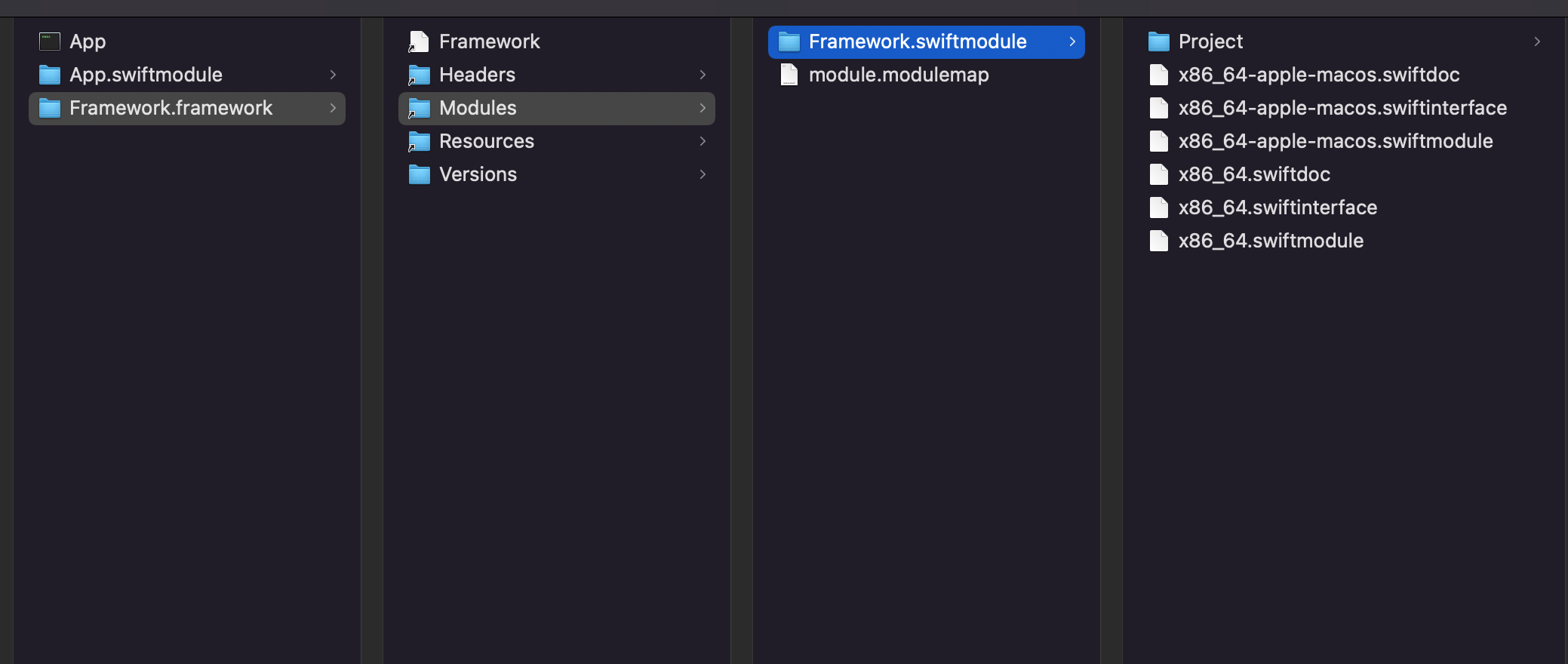Select the module.modulemap file name
The width and height of the screenshot is (1568, 664).
click(899, 75)
